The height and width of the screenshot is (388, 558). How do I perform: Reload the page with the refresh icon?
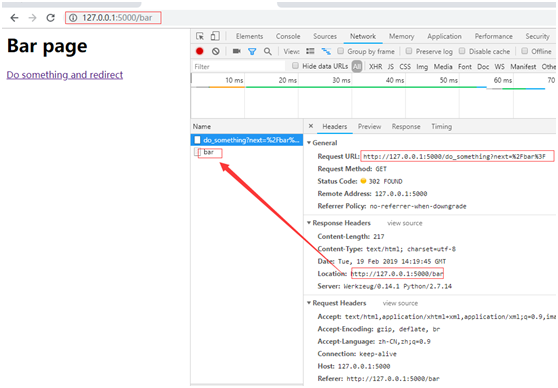[x=51, y=18]
